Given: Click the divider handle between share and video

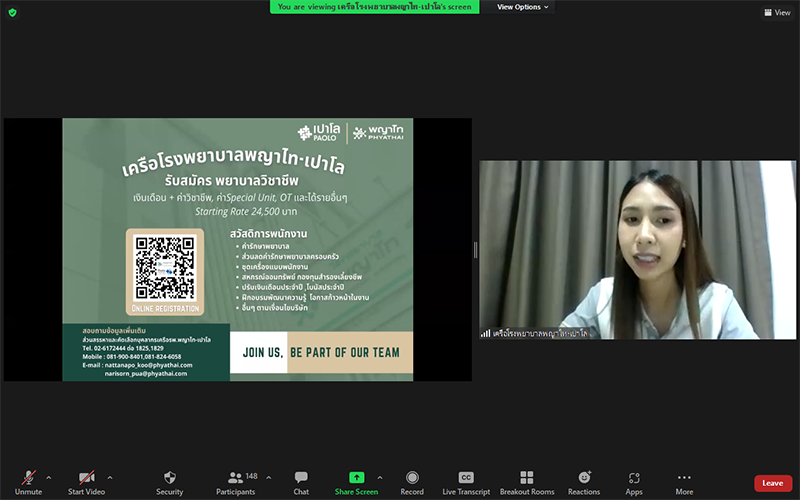Looking at the screenshot, I should tap(476, 250).
